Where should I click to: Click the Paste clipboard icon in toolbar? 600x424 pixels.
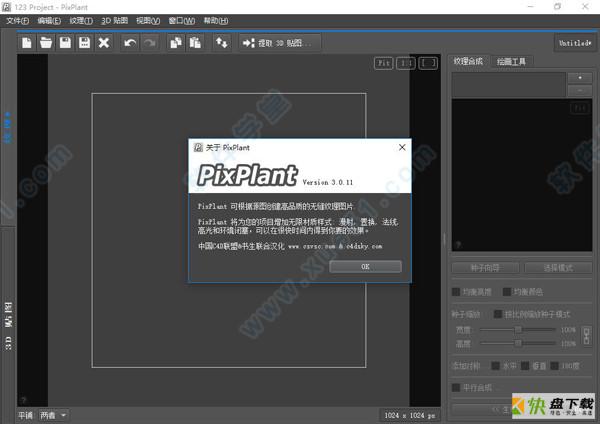click(x=195, y=42)
